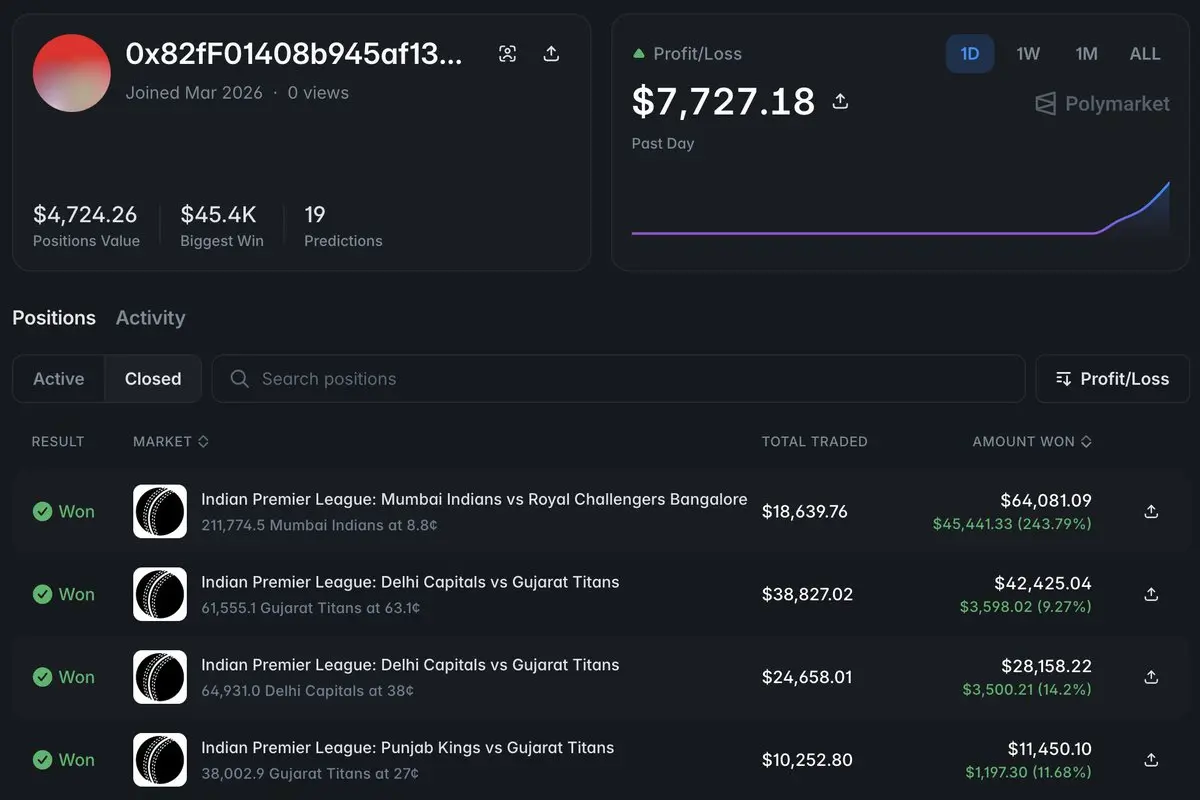1200x800 pixels.
Task: Select the ALL profit range
Action: [1145, 54]
